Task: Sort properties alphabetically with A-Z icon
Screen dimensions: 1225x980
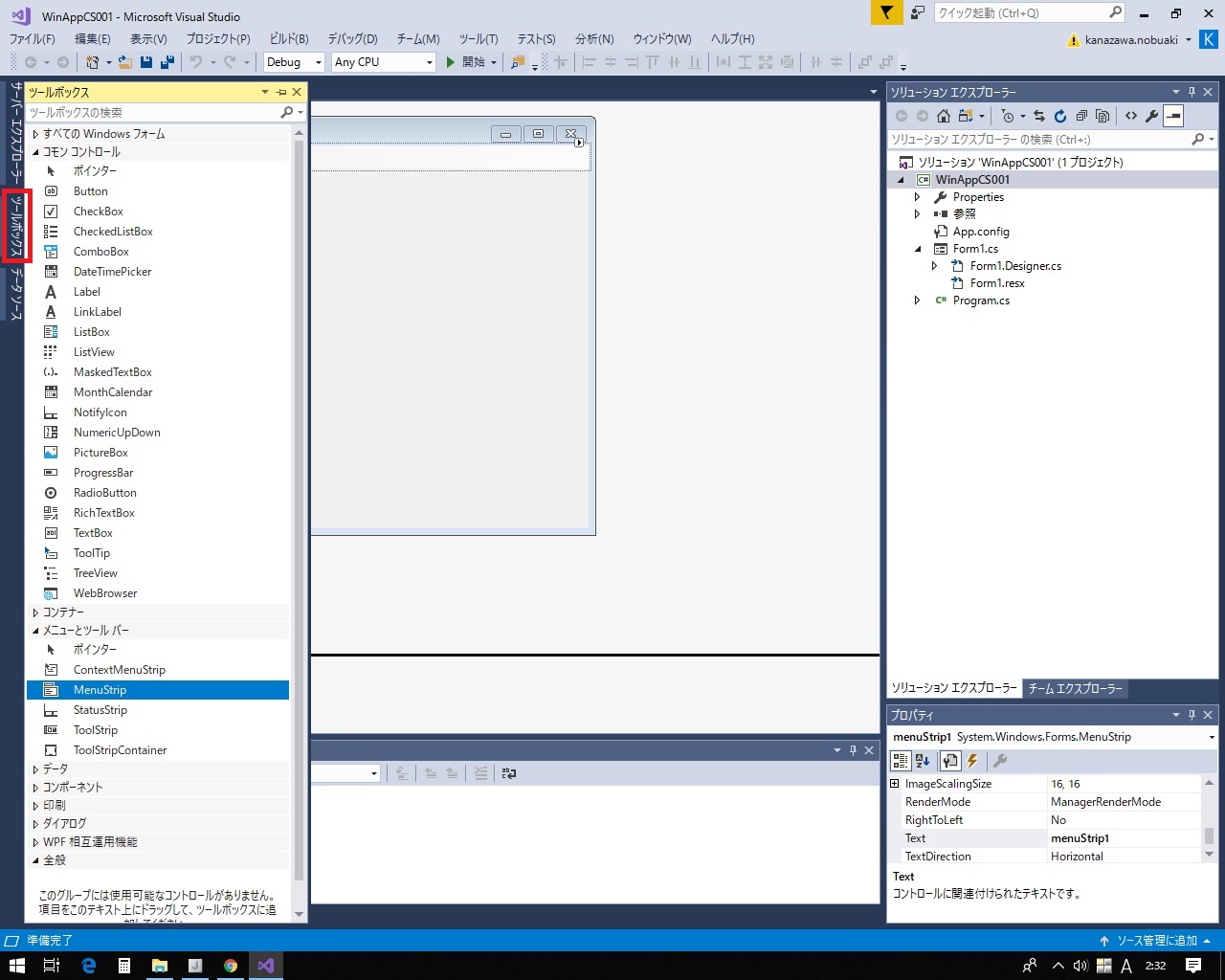Action: (x=923, y=761)
